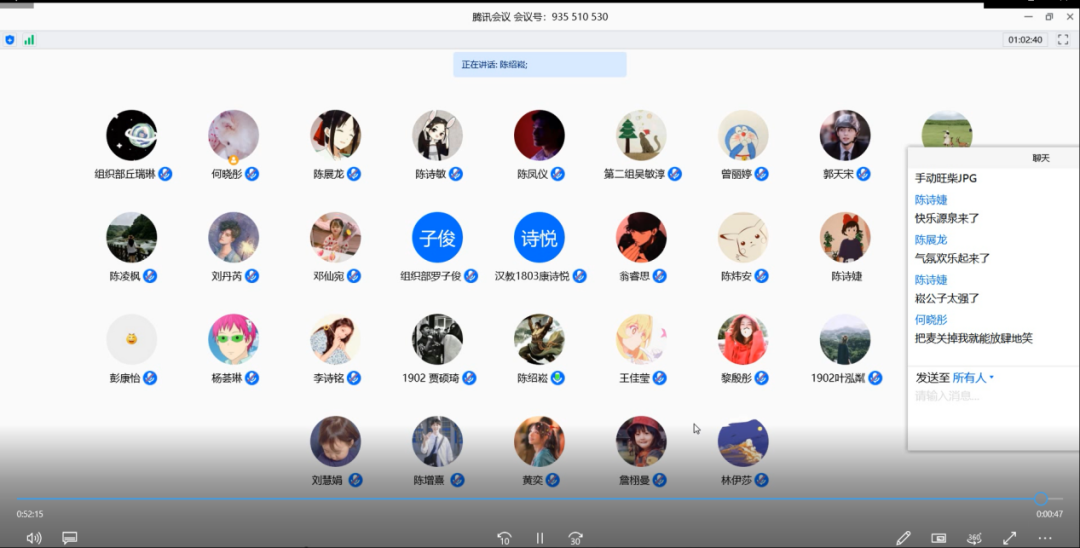Click the green network signal icon
Screen dimensions: 1080x548
coord(29,40)
